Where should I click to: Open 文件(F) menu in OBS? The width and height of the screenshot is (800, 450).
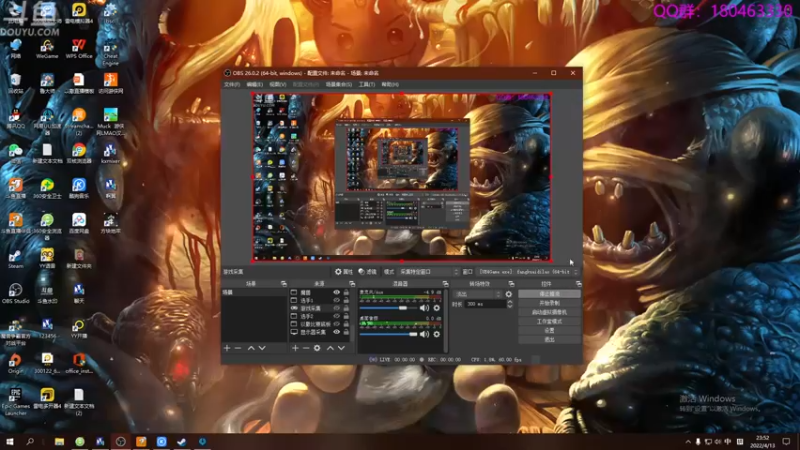point(232,84)
